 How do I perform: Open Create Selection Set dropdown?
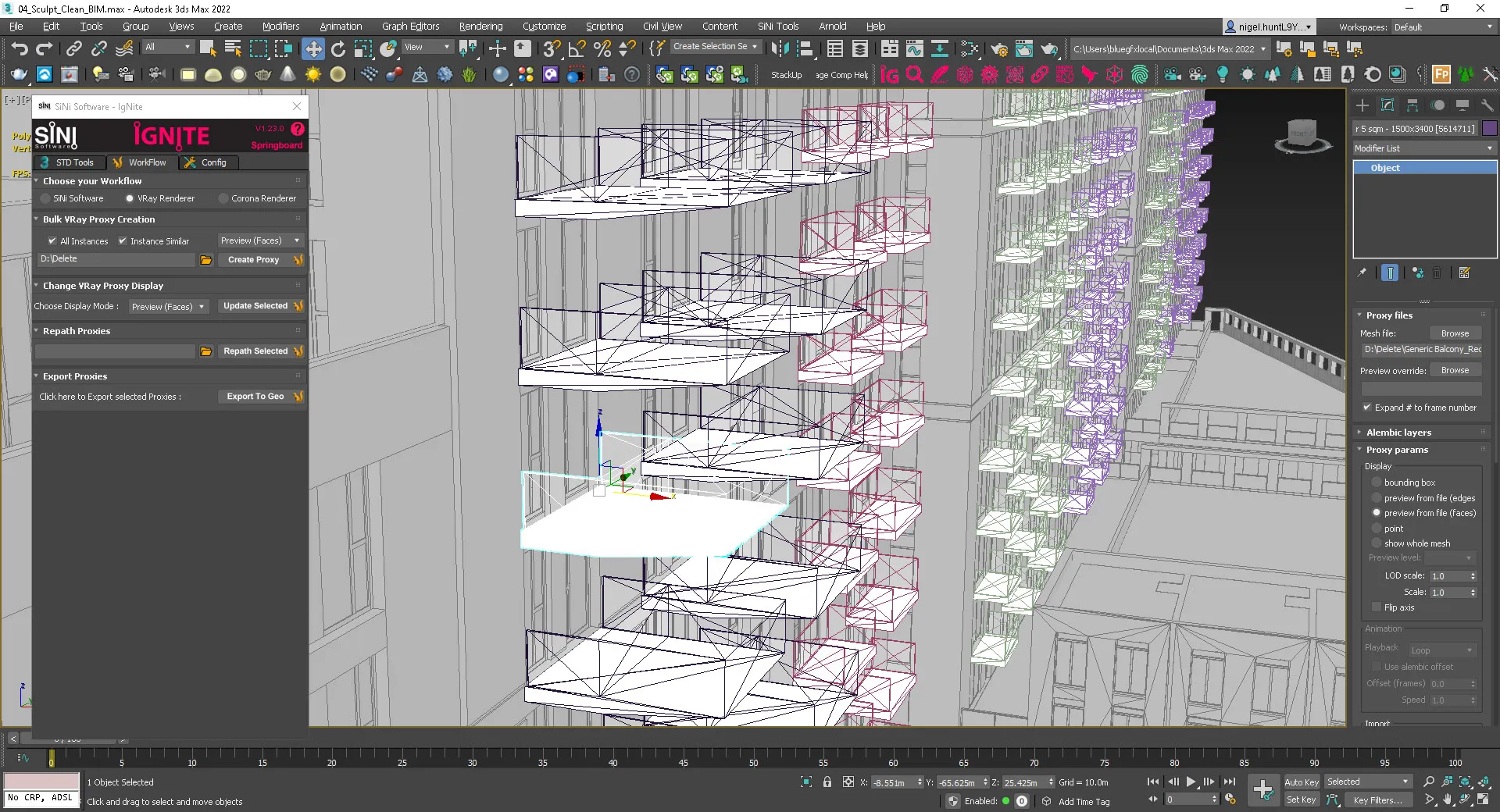(715, 47)
